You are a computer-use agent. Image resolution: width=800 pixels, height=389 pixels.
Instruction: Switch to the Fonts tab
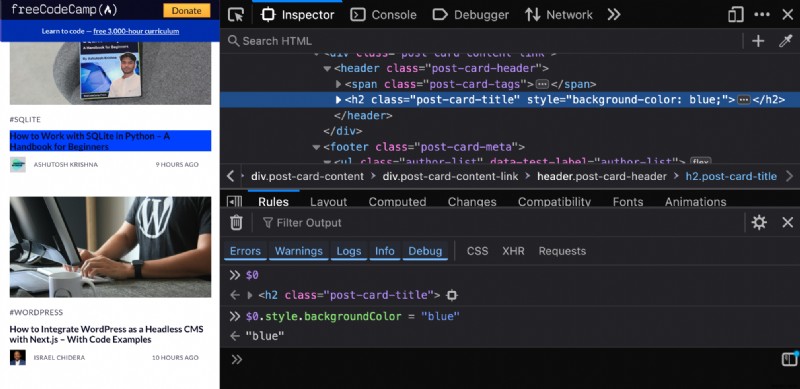628,202
